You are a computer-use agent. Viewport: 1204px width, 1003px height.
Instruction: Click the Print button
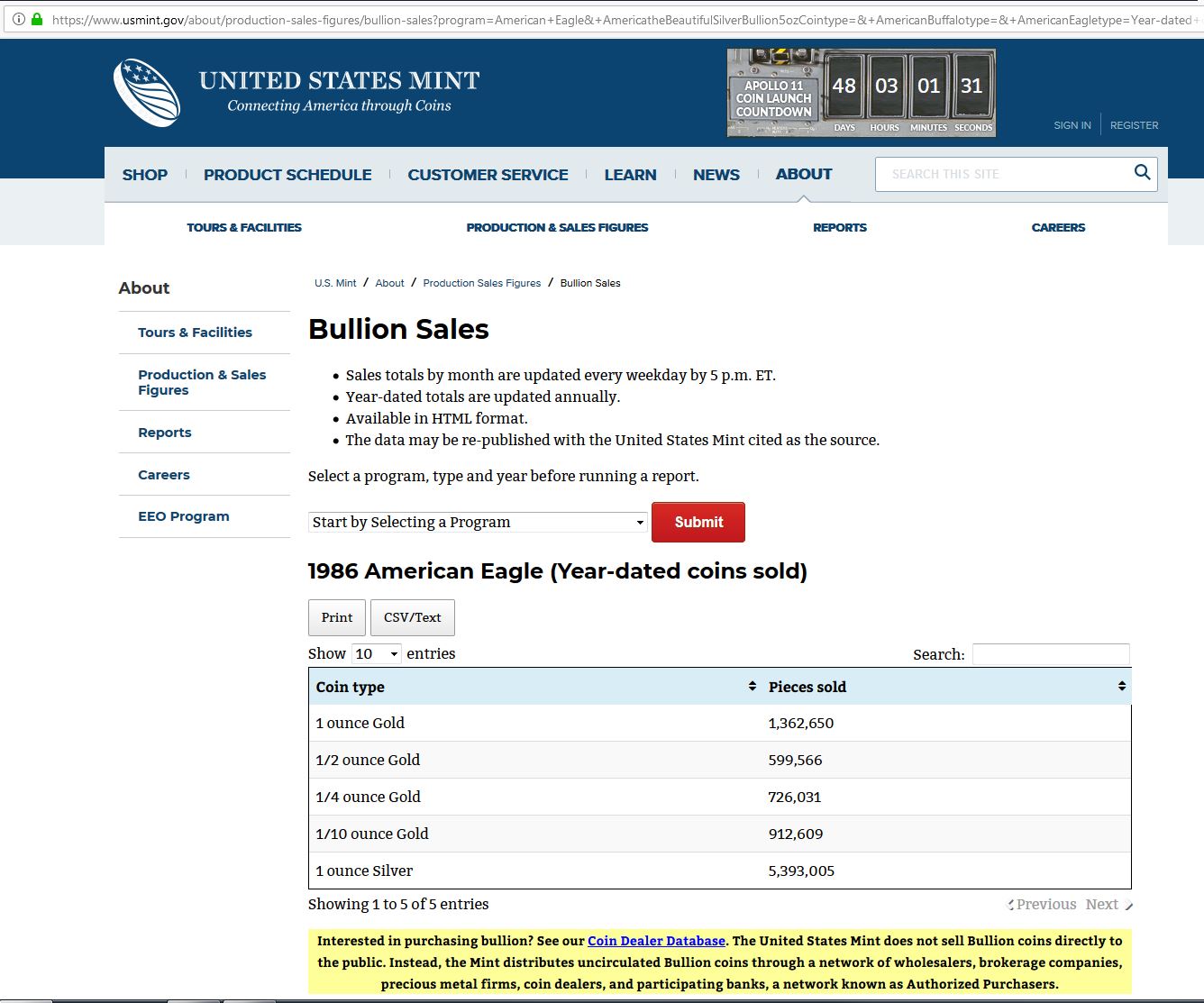point(337,617)
